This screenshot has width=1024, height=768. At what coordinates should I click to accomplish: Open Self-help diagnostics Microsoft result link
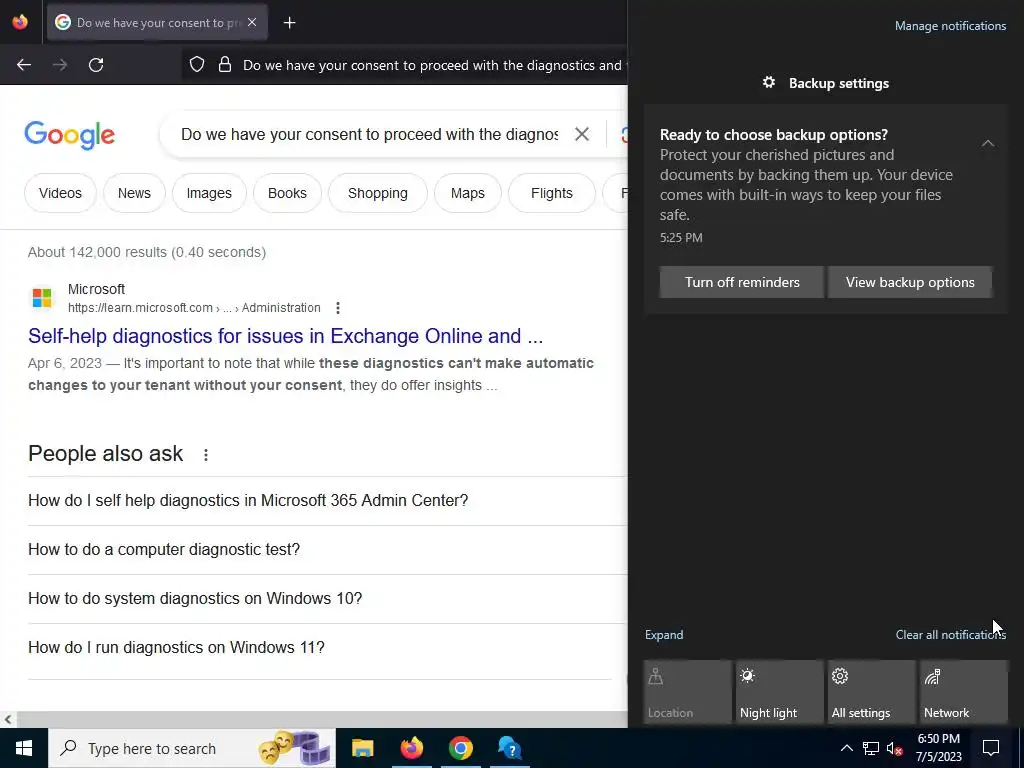[x=285, y=336]
